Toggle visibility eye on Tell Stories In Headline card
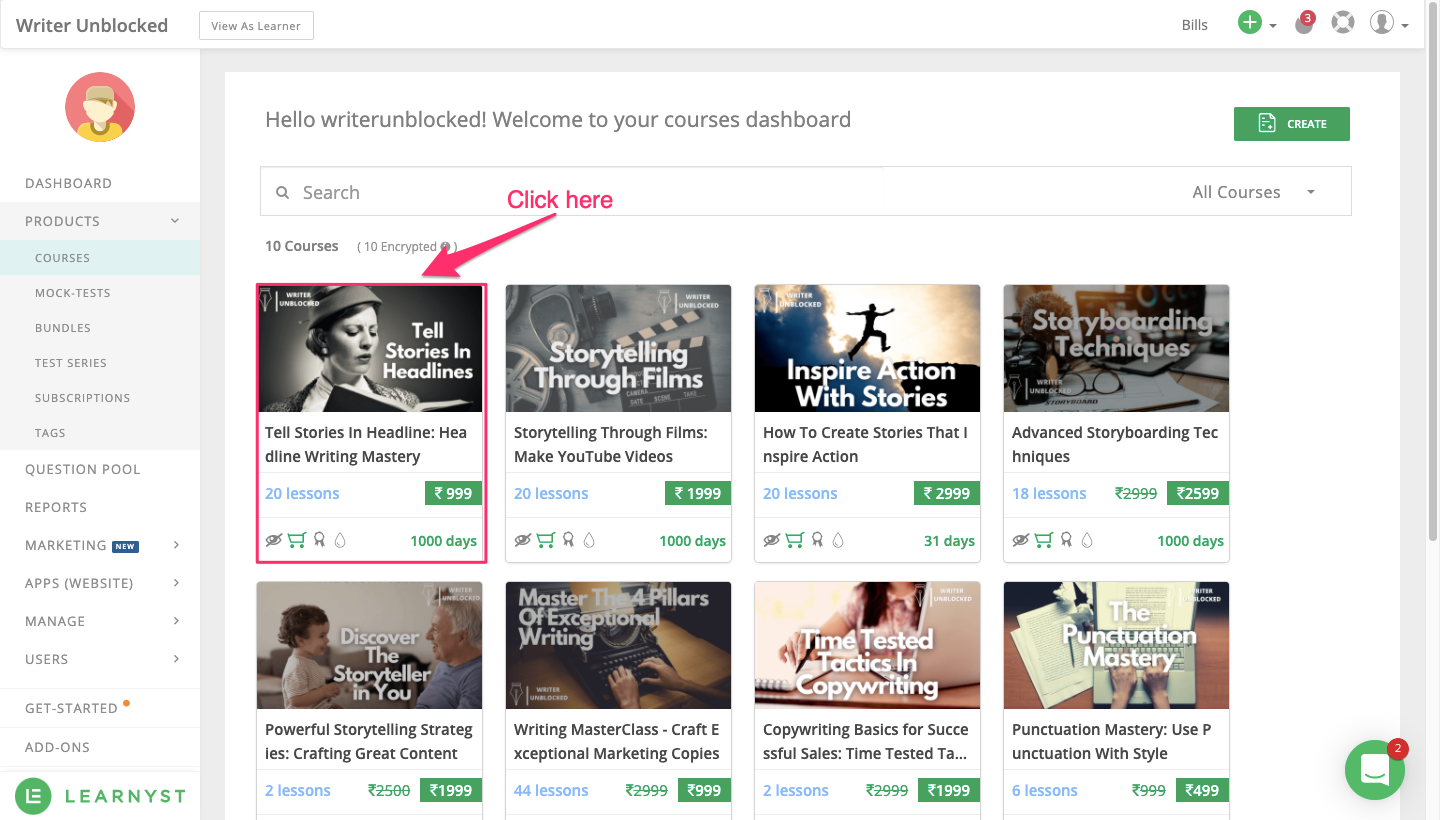 273,540
